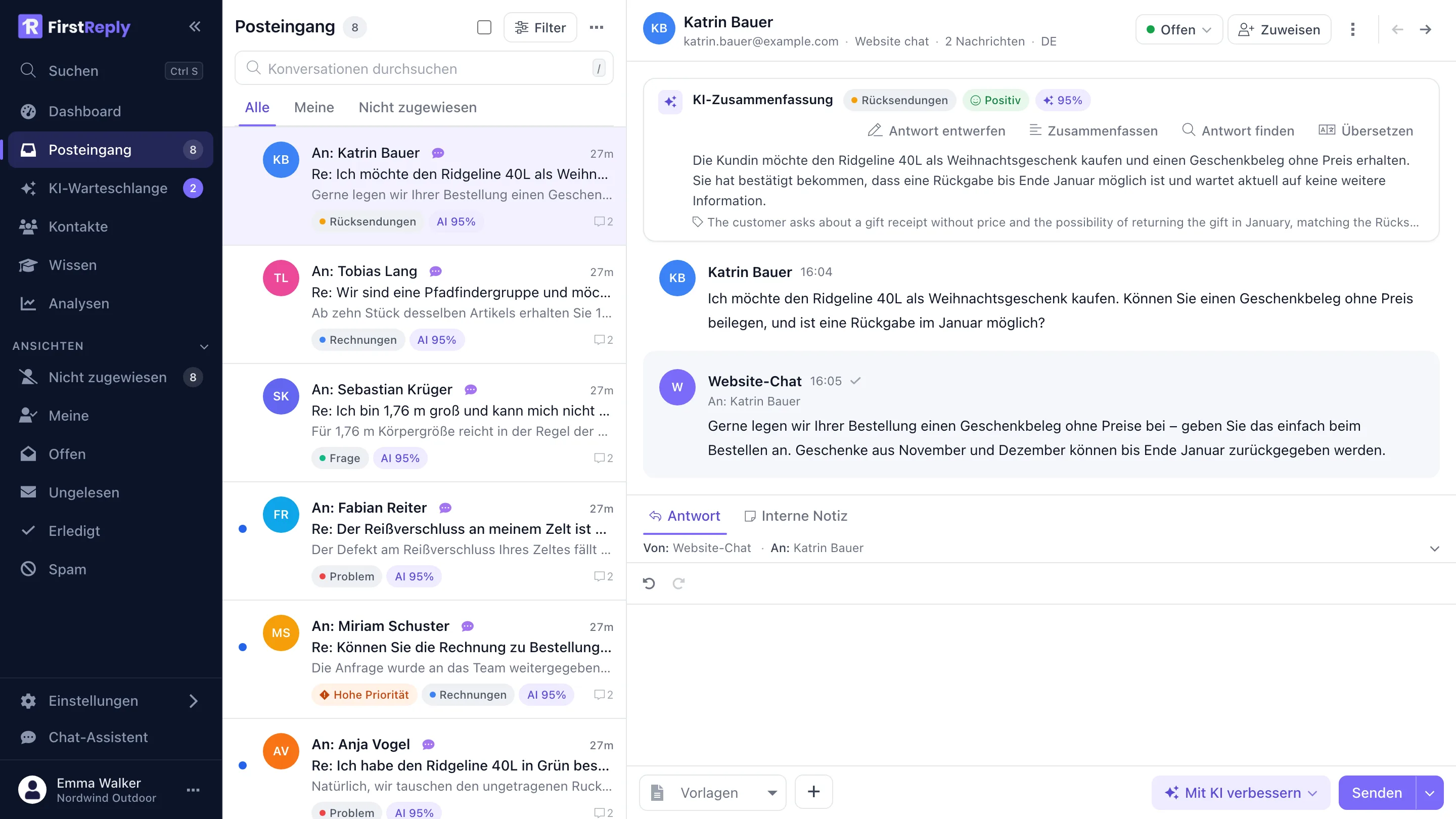Open the Senden split-button arrow

pos(1429,792)
